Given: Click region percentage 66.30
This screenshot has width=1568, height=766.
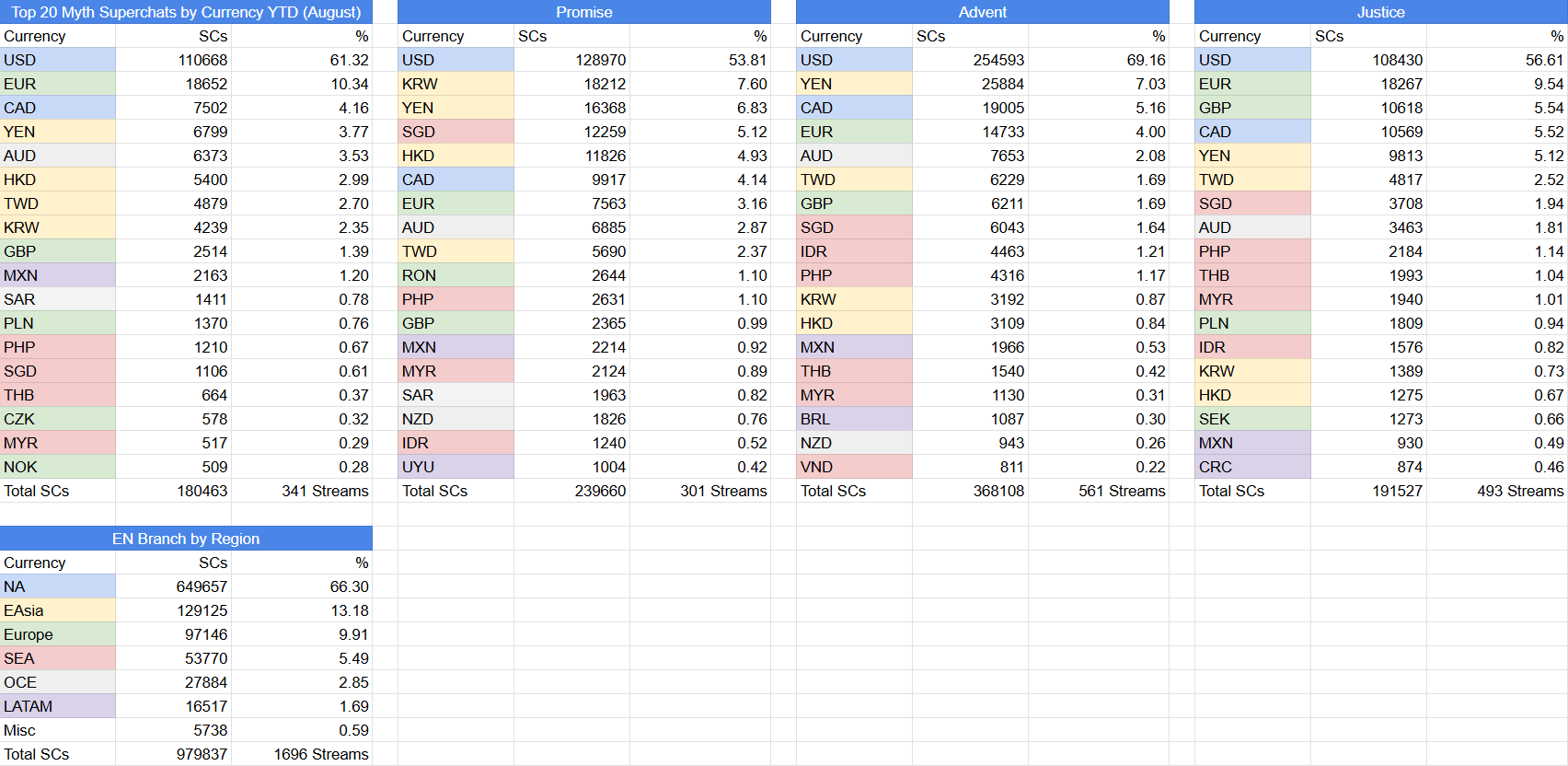Looking at the screenshot, I should tap(302, 586).
